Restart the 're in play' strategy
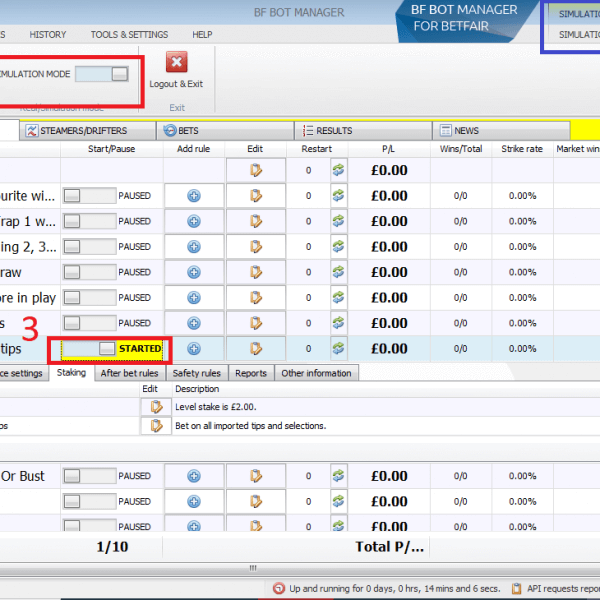This screenshot has width=600, height=600. pos(339,298)
